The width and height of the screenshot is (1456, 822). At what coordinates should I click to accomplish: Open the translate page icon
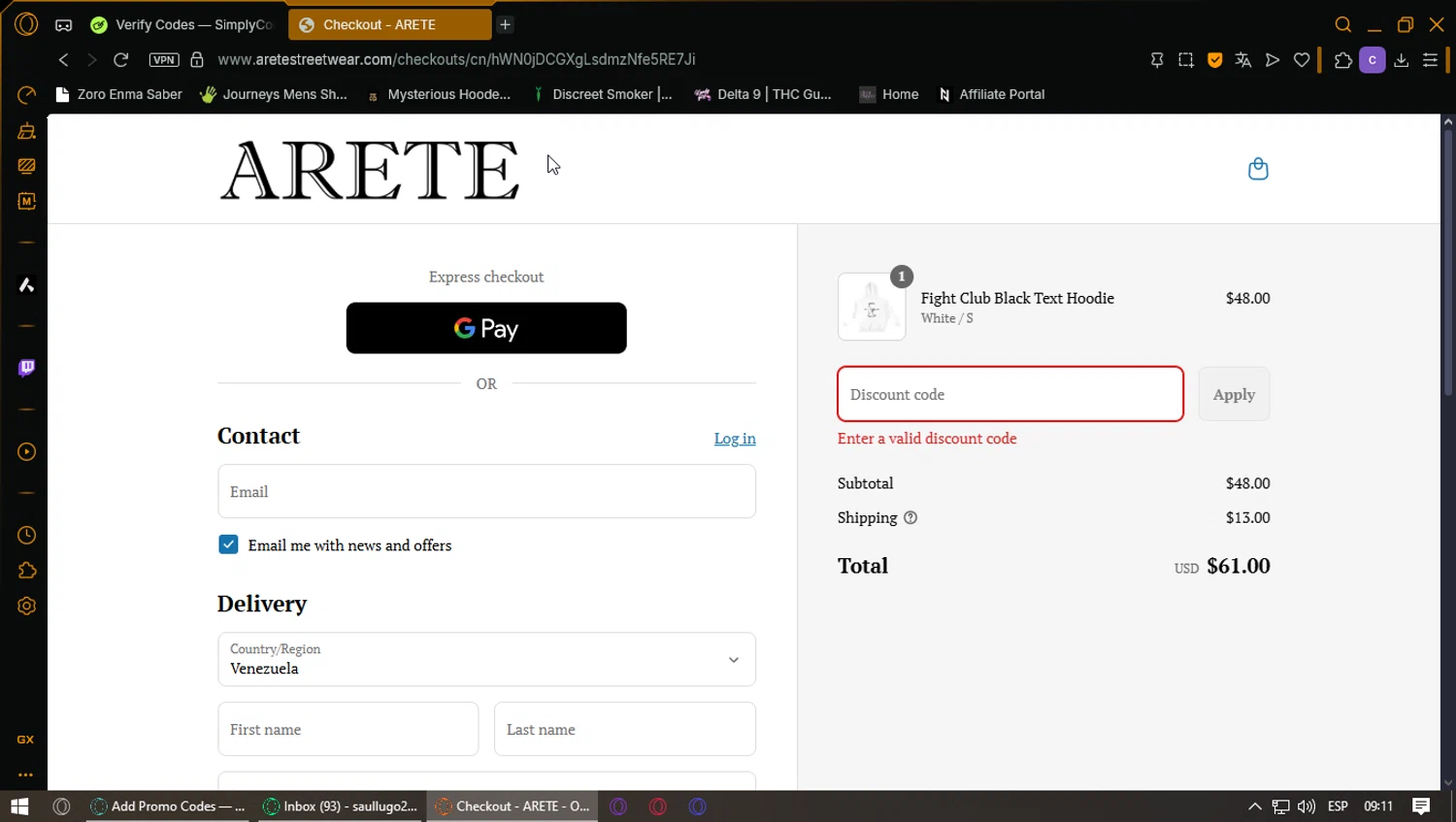coord(1243,60)
